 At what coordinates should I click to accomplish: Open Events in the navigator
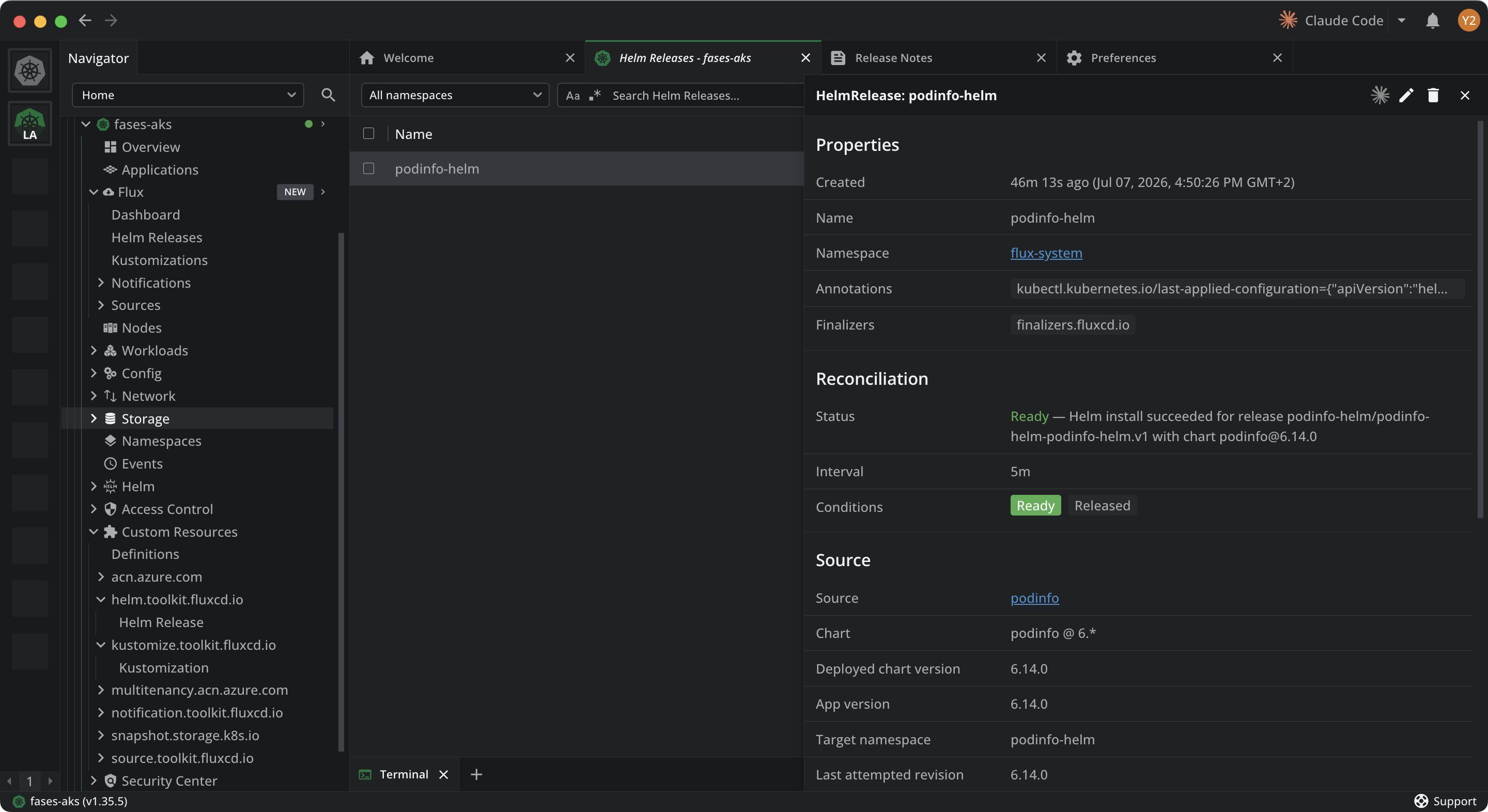click(x=142, y=464)
